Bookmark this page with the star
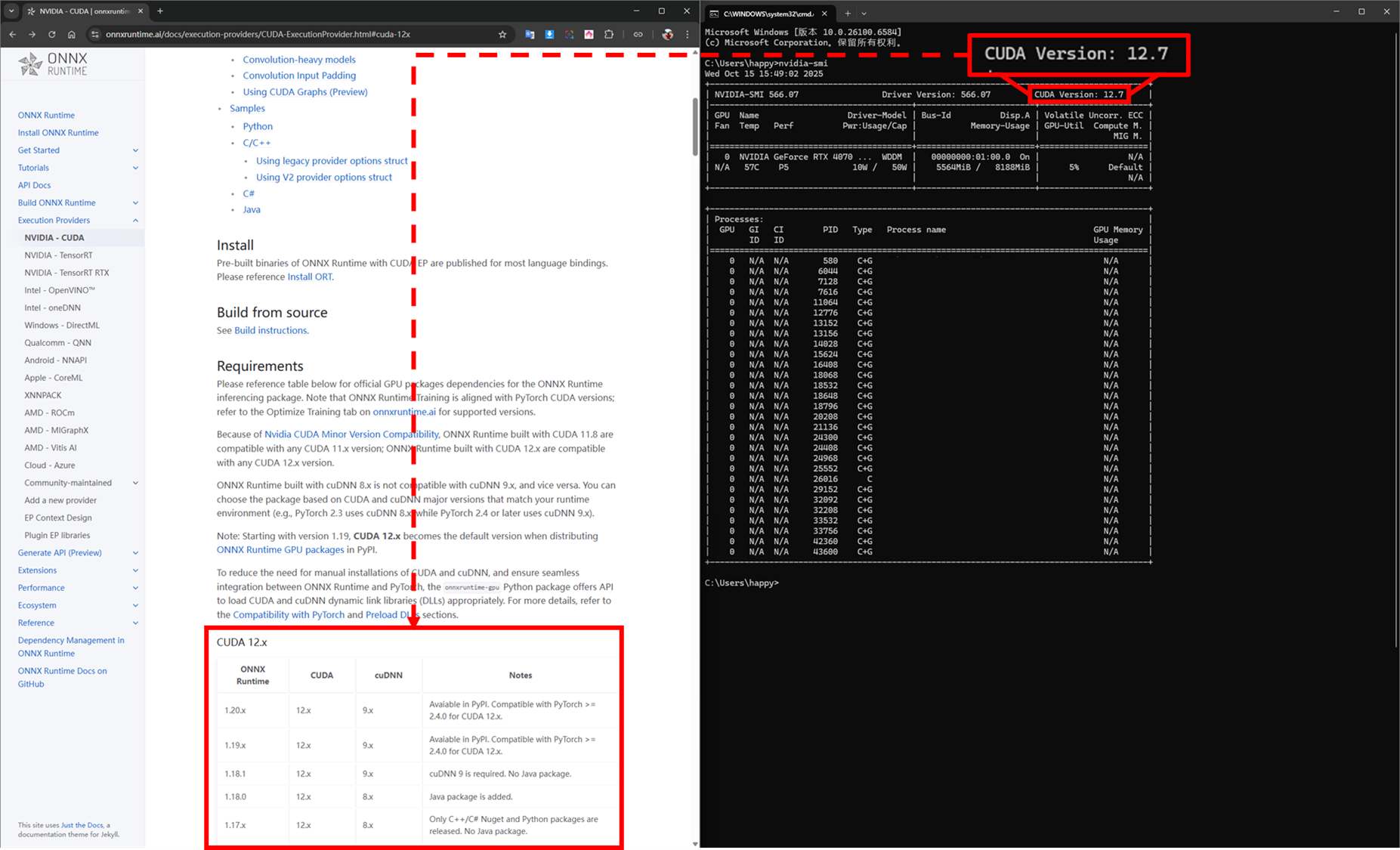 [x=502, y=34]
